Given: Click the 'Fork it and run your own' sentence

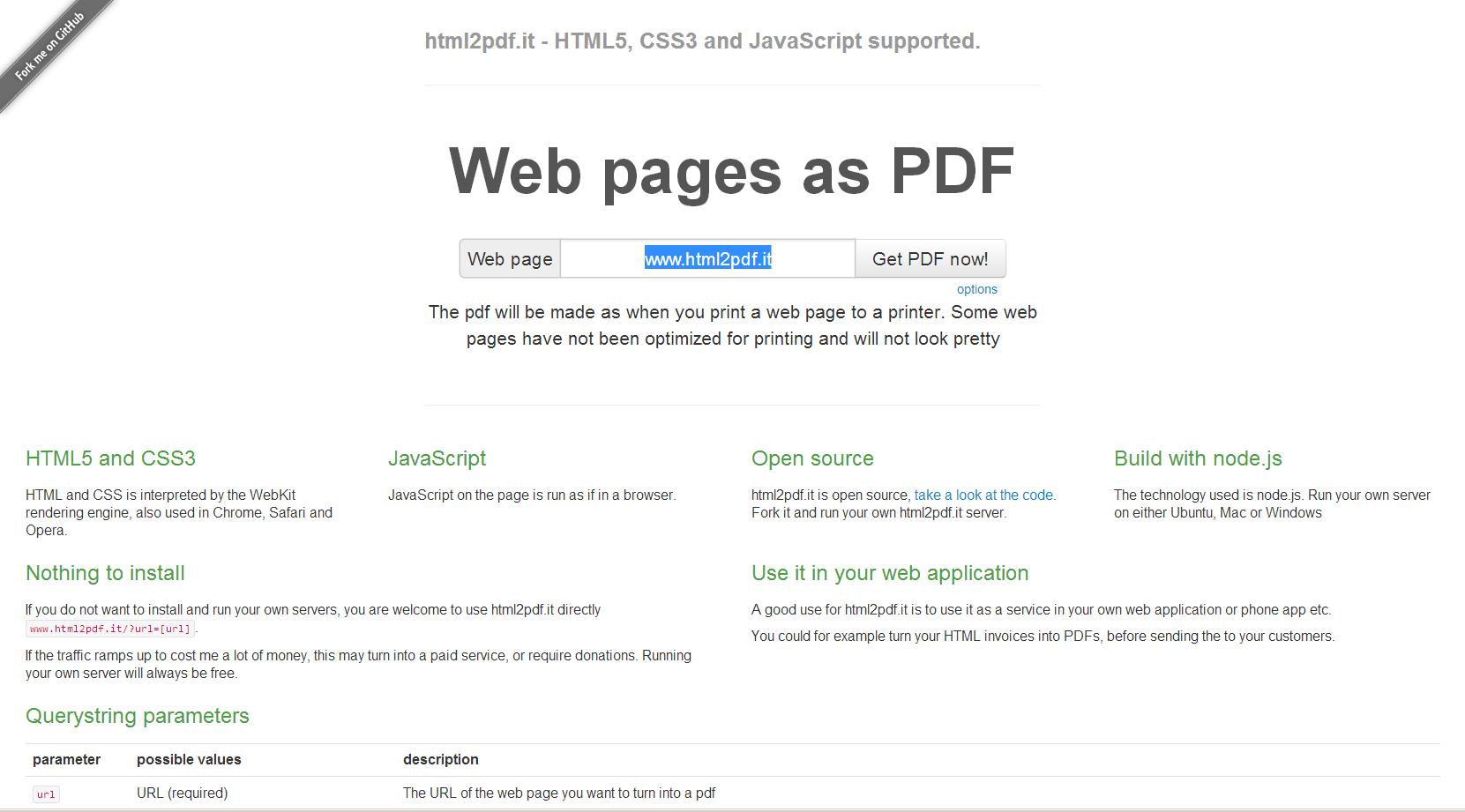Looking at the screenshot, I should (x=878, y=513).
